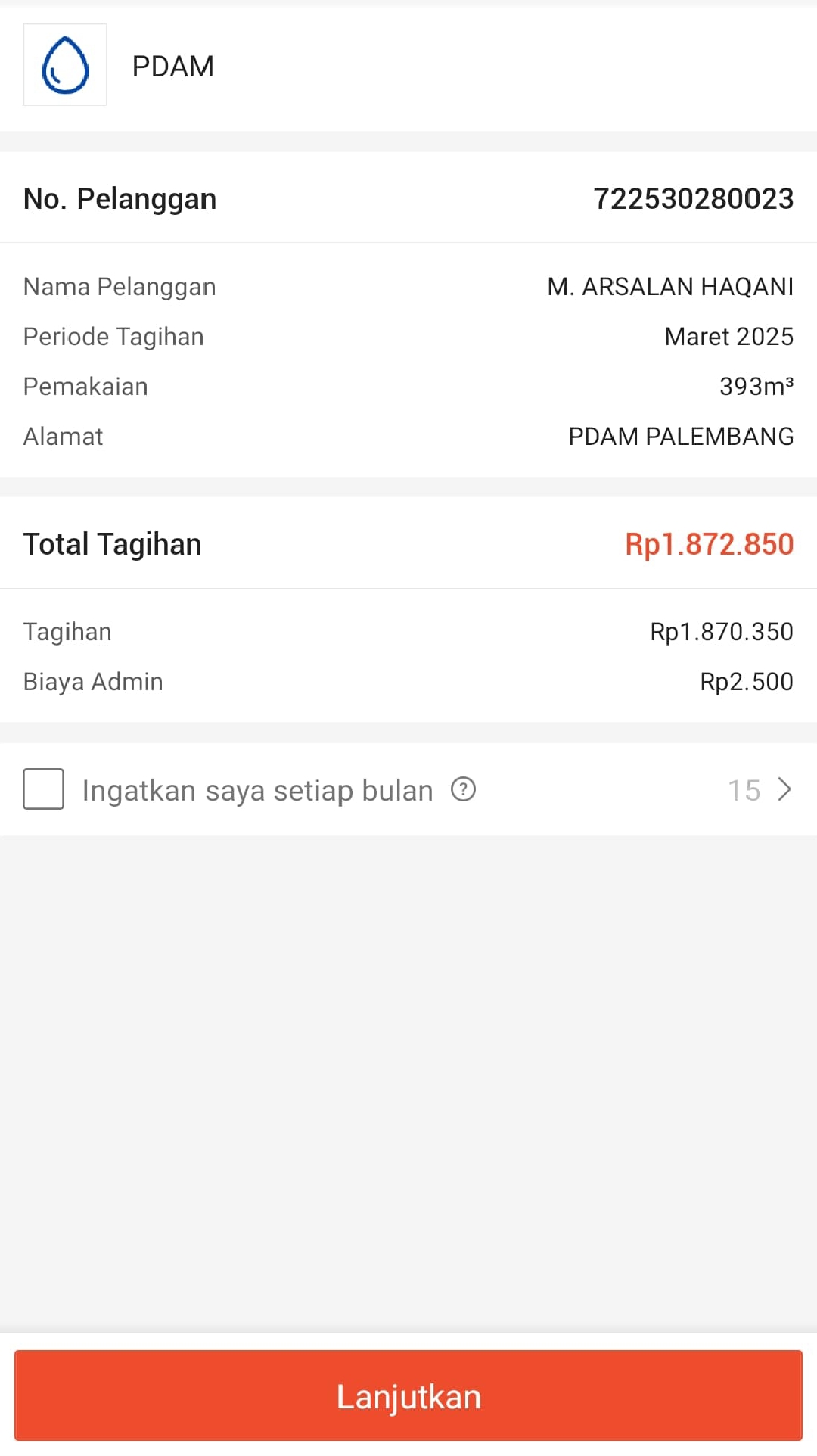Enable the monthly reminder checkbox
Image resolution: width=817 pixels, height=1456 pixels.
point(43,789)
